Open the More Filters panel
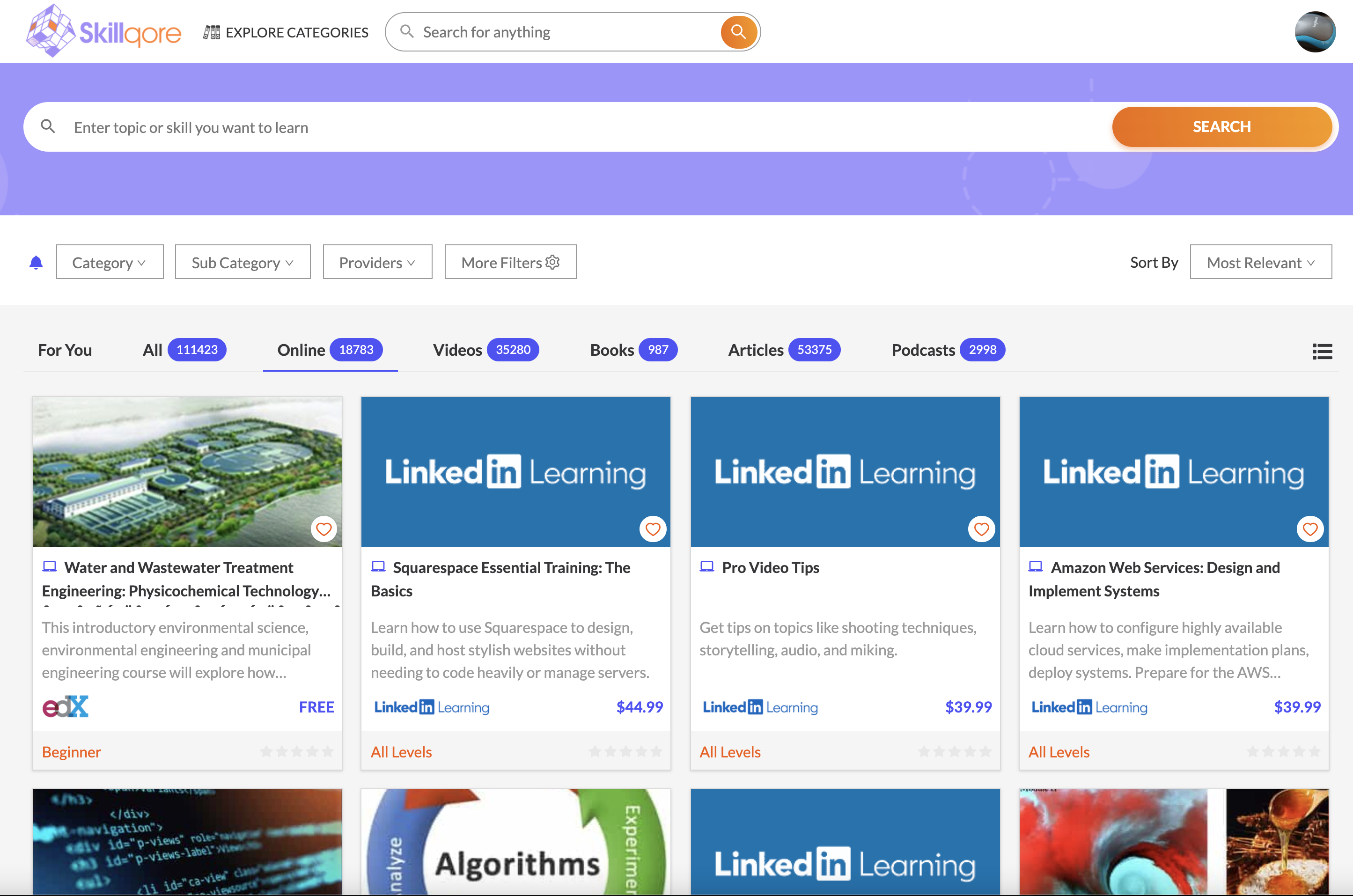The width and height of the screenshot is (1353, 896). pyautogui.click(x=510, y=262)
